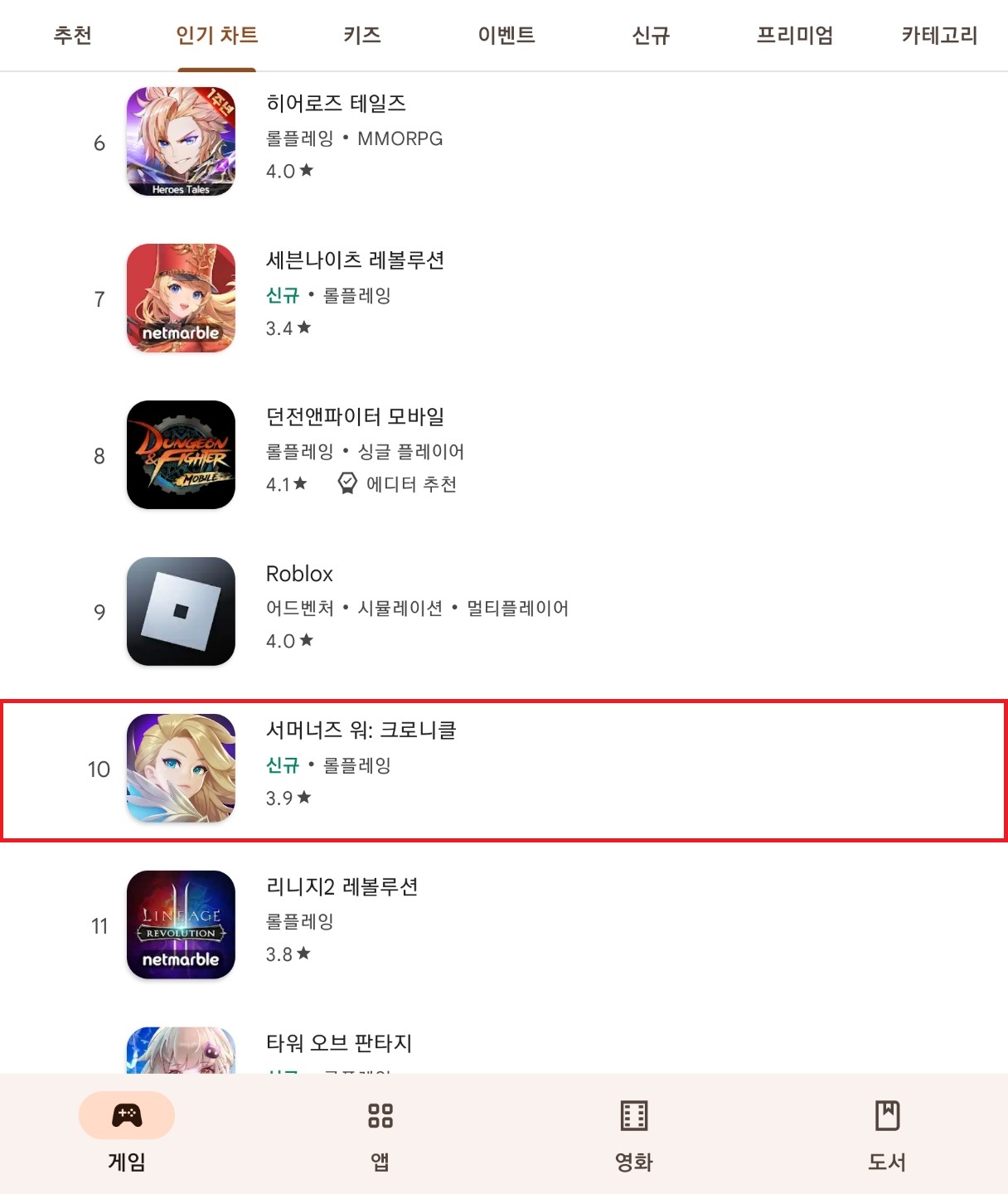The image size is (1008, 1194).
Task: Open the Summoners War Chronicles icon
Action: [181, 769]
